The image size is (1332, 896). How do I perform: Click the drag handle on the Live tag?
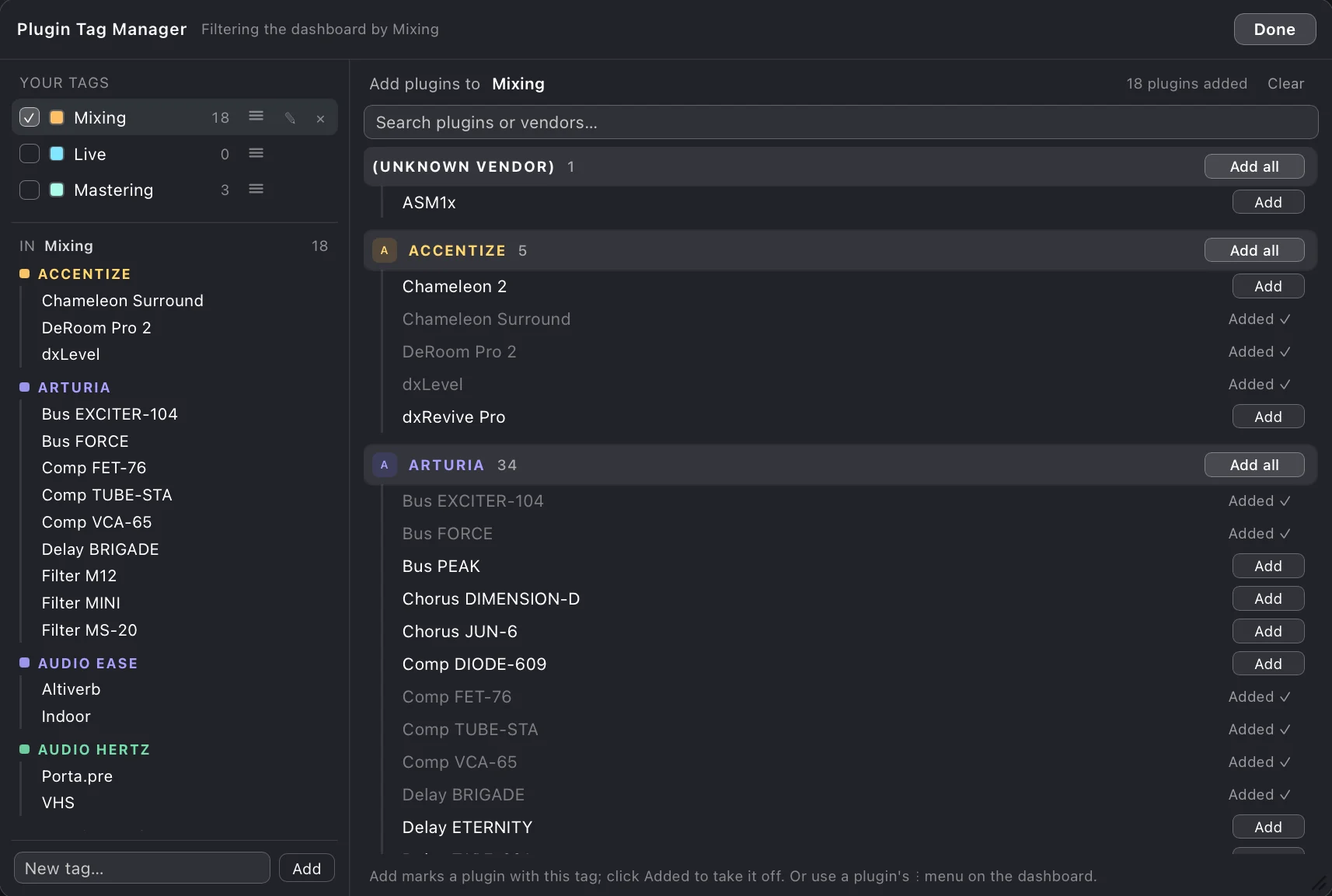click(x=256, y=154)
